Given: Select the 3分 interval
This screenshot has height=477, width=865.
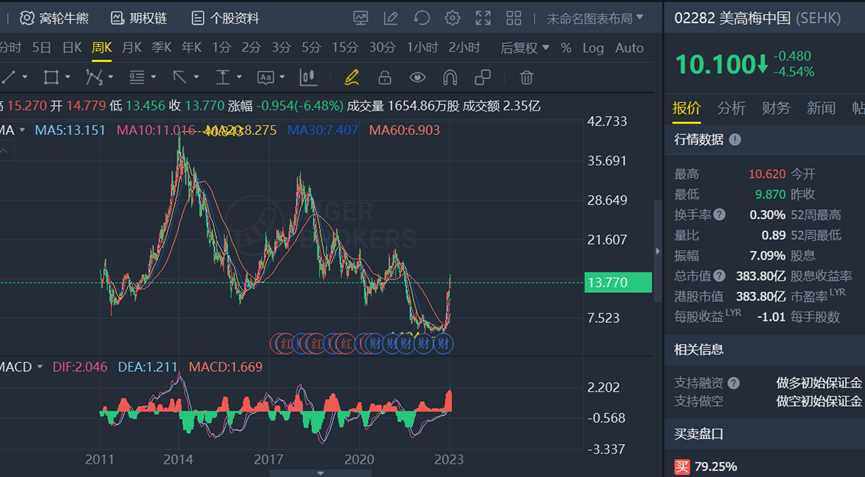Looking at the screenshot, I should pos(281,48).
